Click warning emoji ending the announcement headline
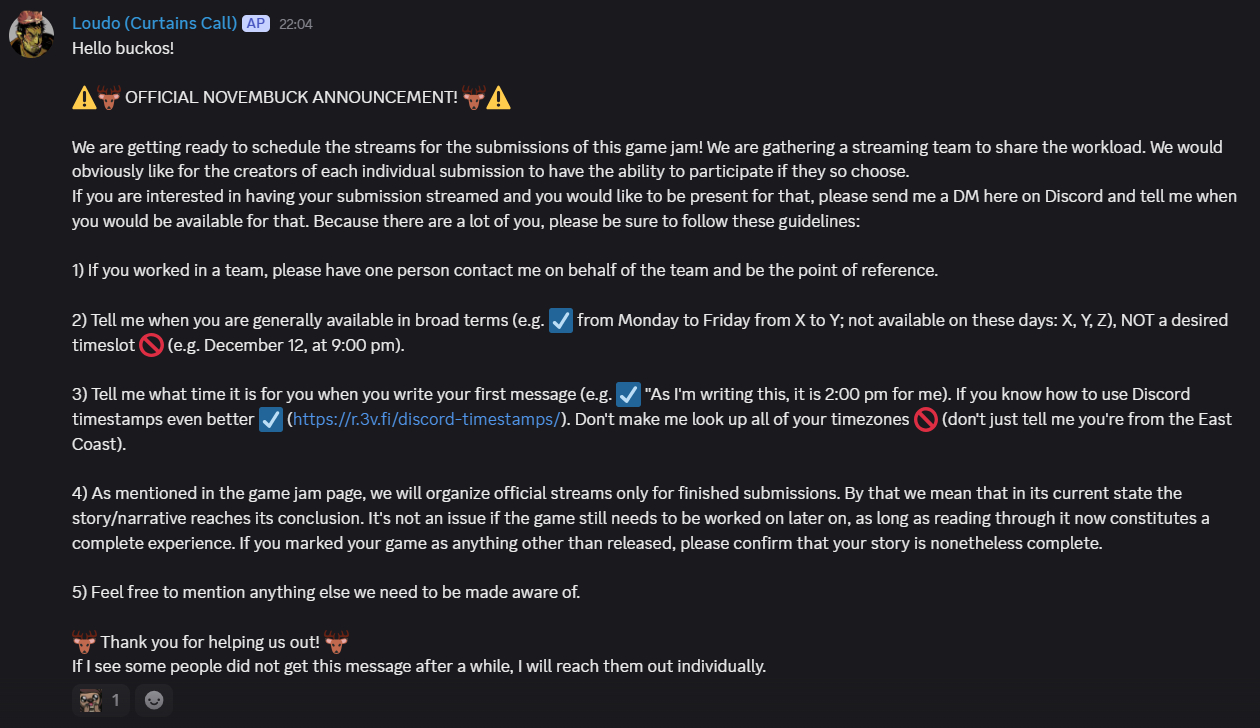Image resolution: width=1260 pixels, height=728 pixels. coord(499,97)
